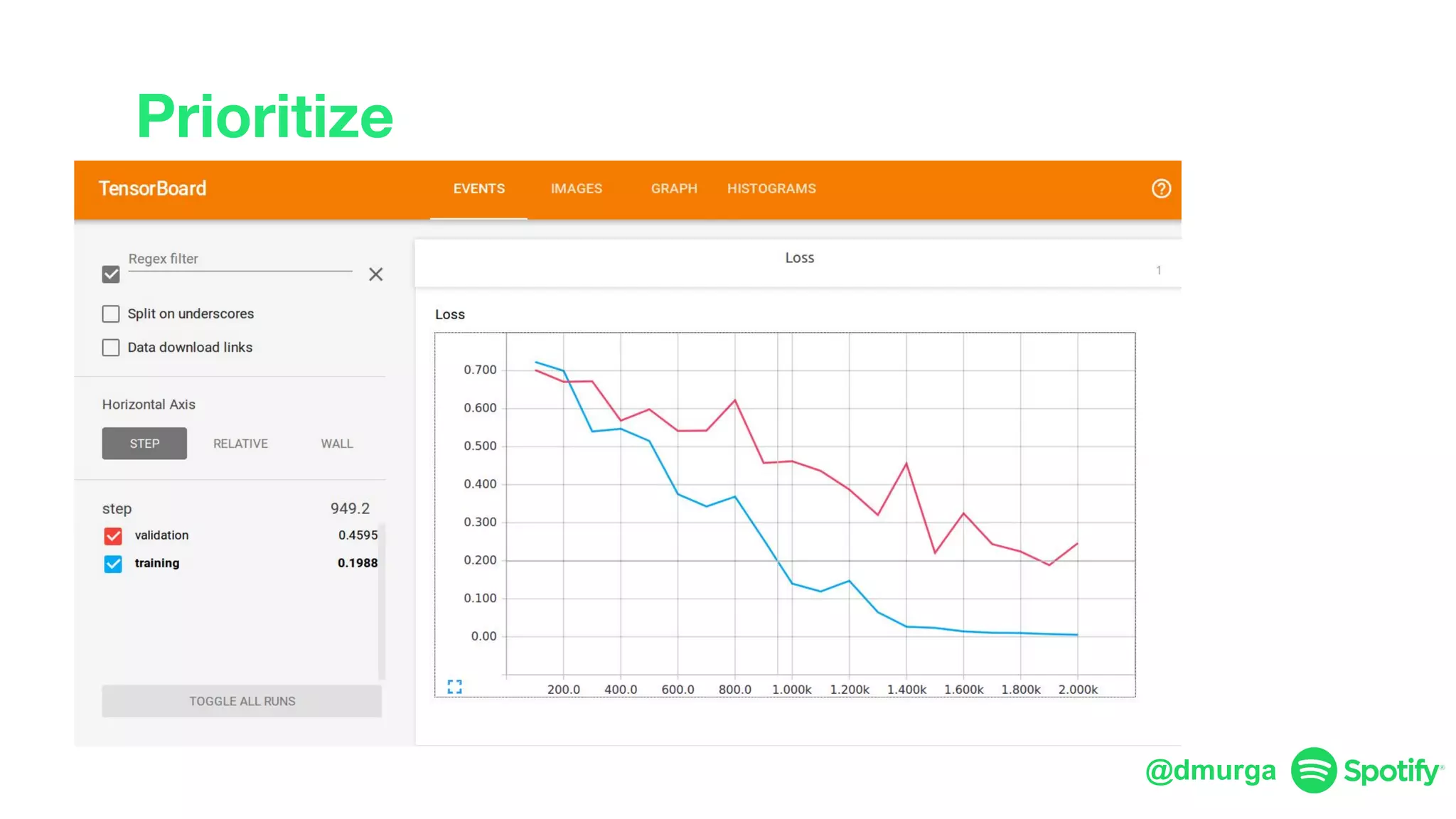Hide the training run
Viewport: 1456px width, 819px height.
tap(113, 564)
